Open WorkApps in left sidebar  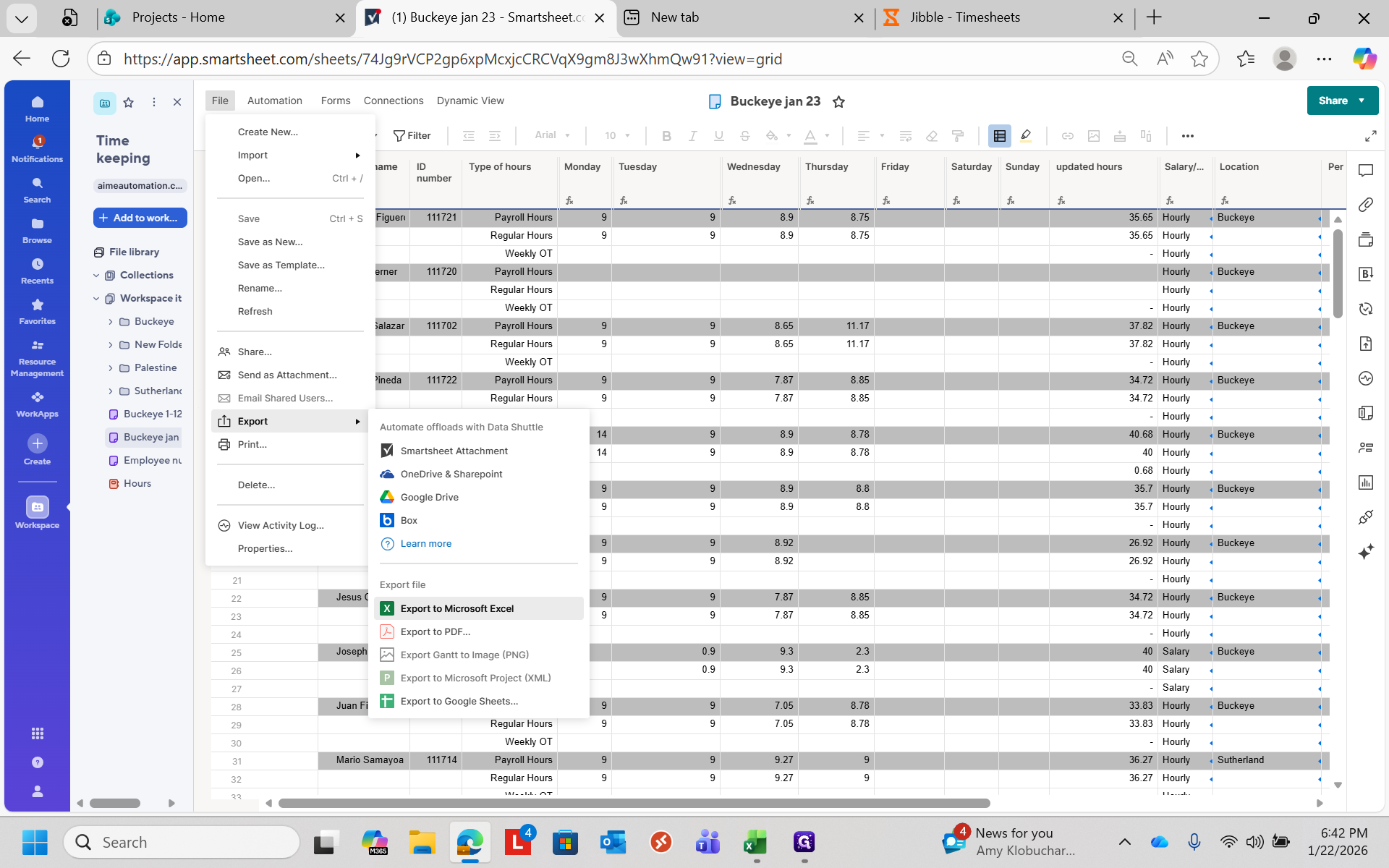[x=37, y=404]
